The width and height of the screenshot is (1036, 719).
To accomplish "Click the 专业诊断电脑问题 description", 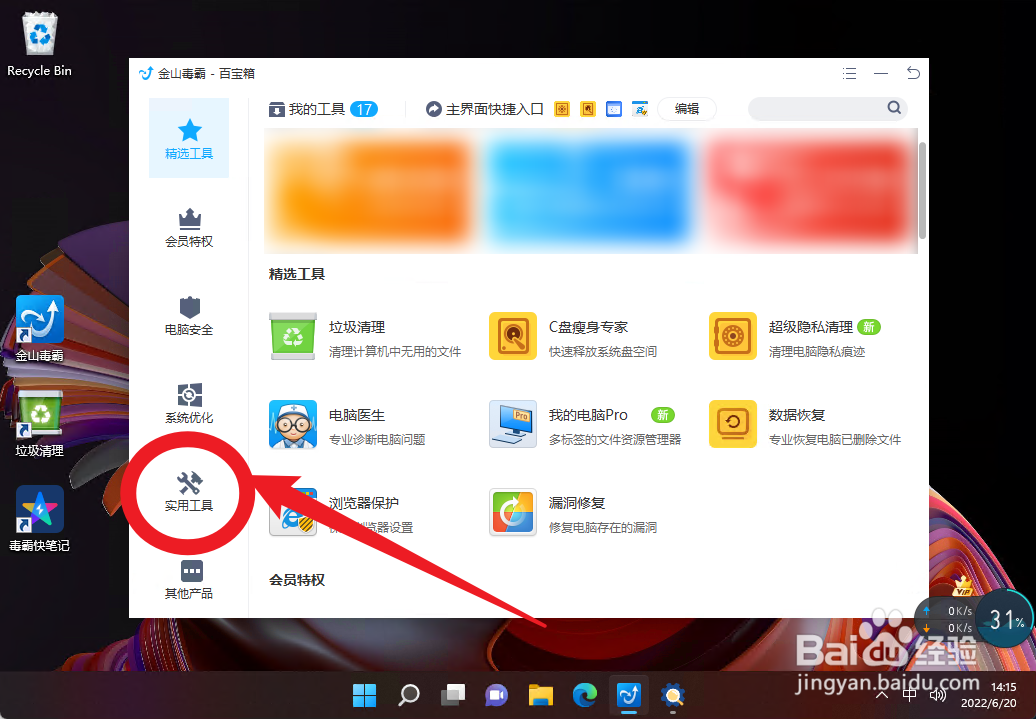I will 377,439.
